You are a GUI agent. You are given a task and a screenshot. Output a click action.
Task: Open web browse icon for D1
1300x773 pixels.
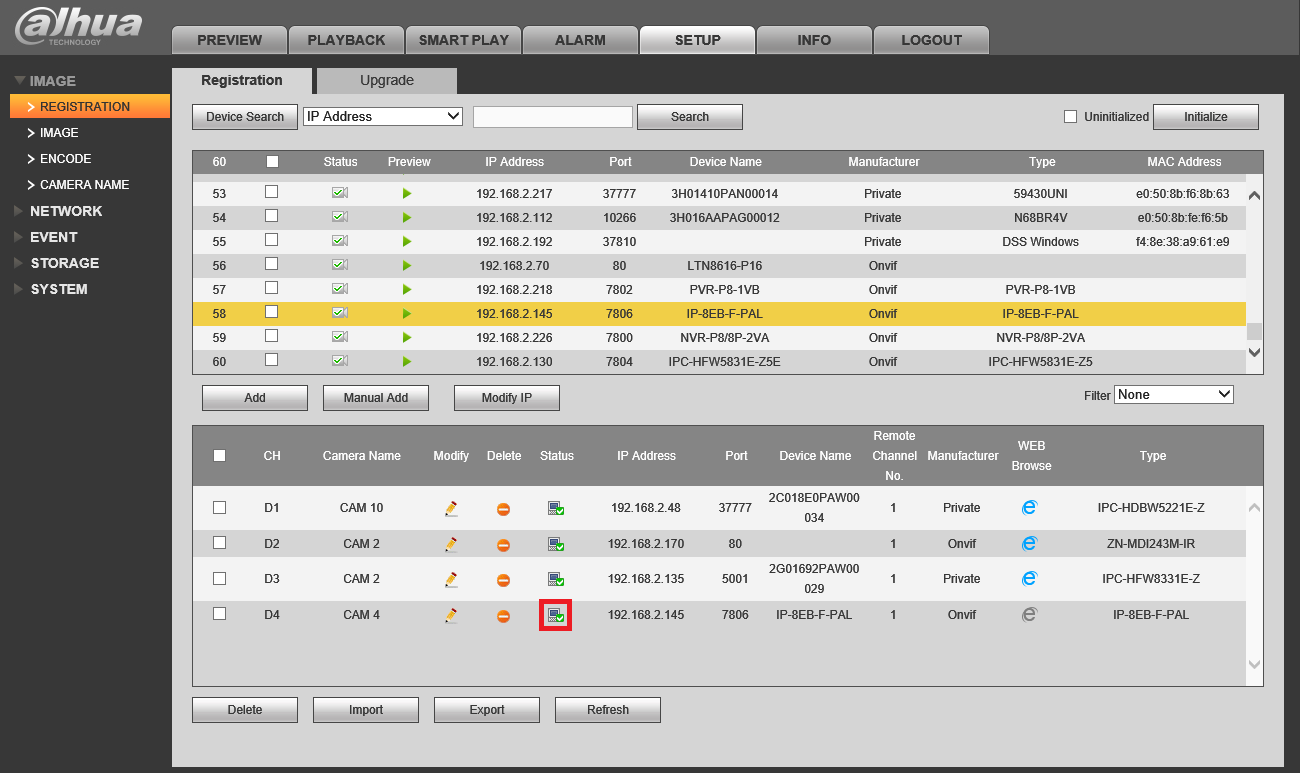coord(1029,508)
